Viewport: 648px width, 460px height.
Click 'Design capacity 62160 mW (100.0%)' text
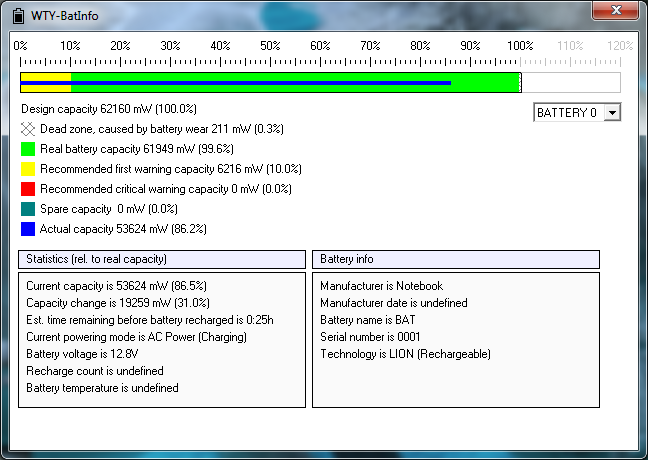coord(109,109)
